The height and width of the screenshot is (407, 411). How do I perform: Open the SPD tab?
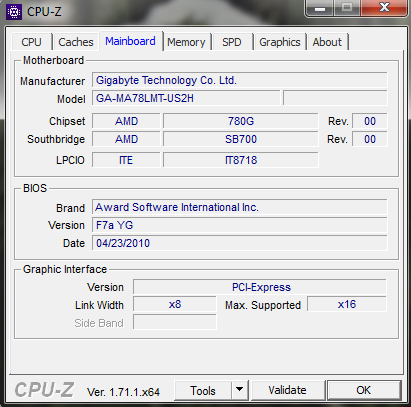[x=232, y=42]
